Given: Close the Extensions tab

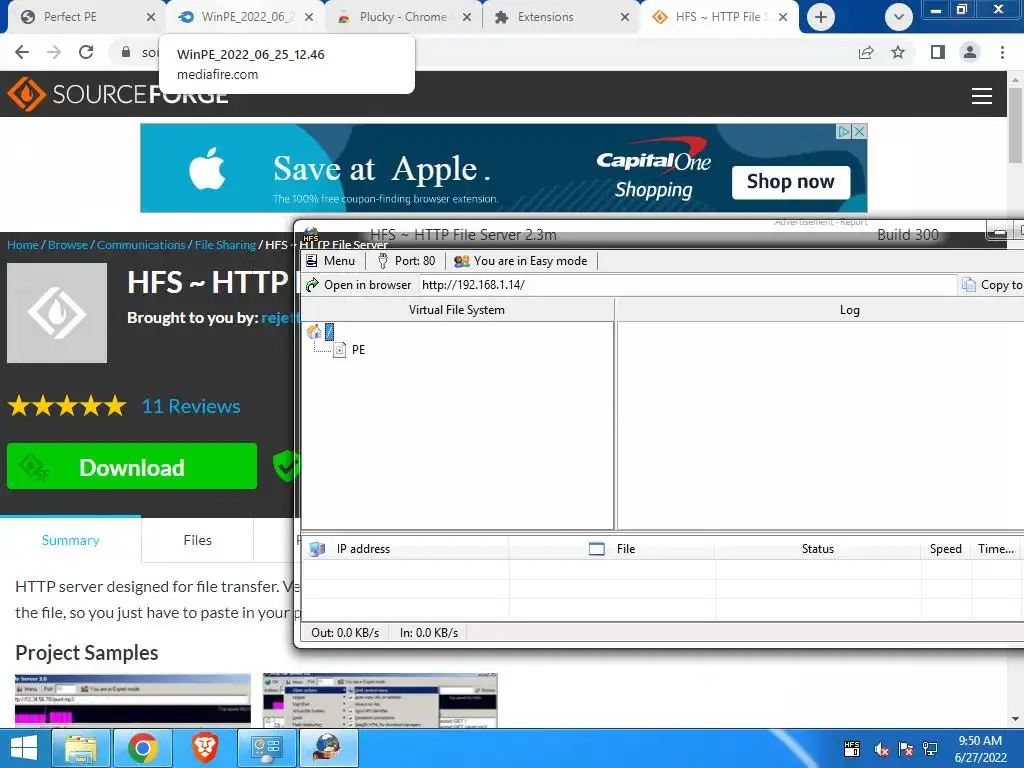Looking at the screenshot, I should pyautogui.click(x=625, y=17).
